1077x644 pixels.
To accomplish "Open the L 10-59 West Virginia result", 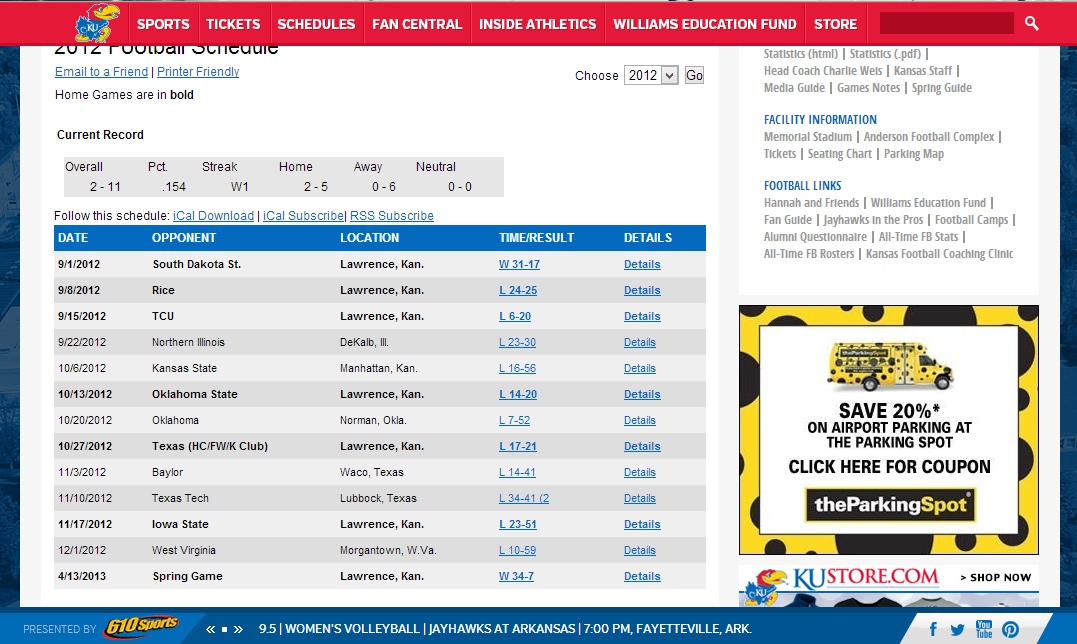I will click(x=517, y=551).
